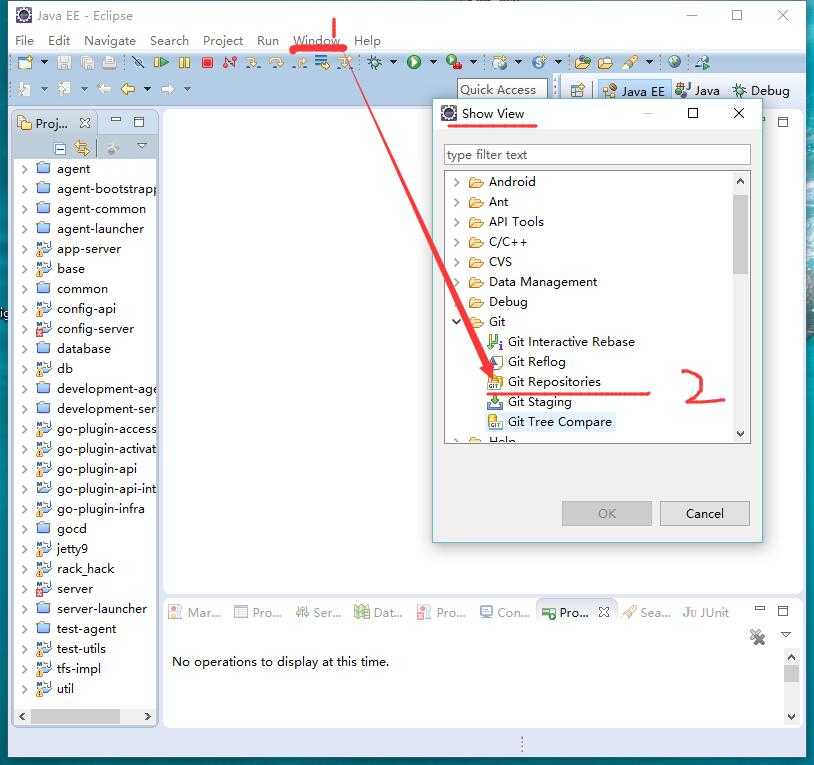Select Git Staging in Show View
Viewport: 814px width, 765px height.
(539, 402)
